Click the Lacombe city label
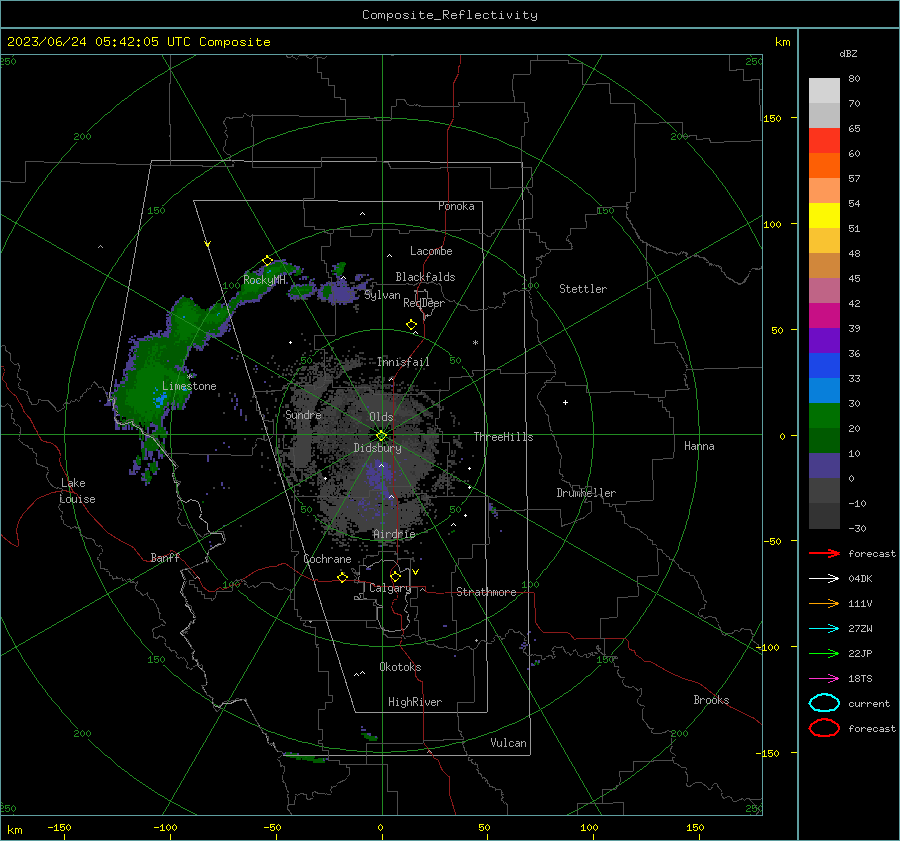 point(431,251)
